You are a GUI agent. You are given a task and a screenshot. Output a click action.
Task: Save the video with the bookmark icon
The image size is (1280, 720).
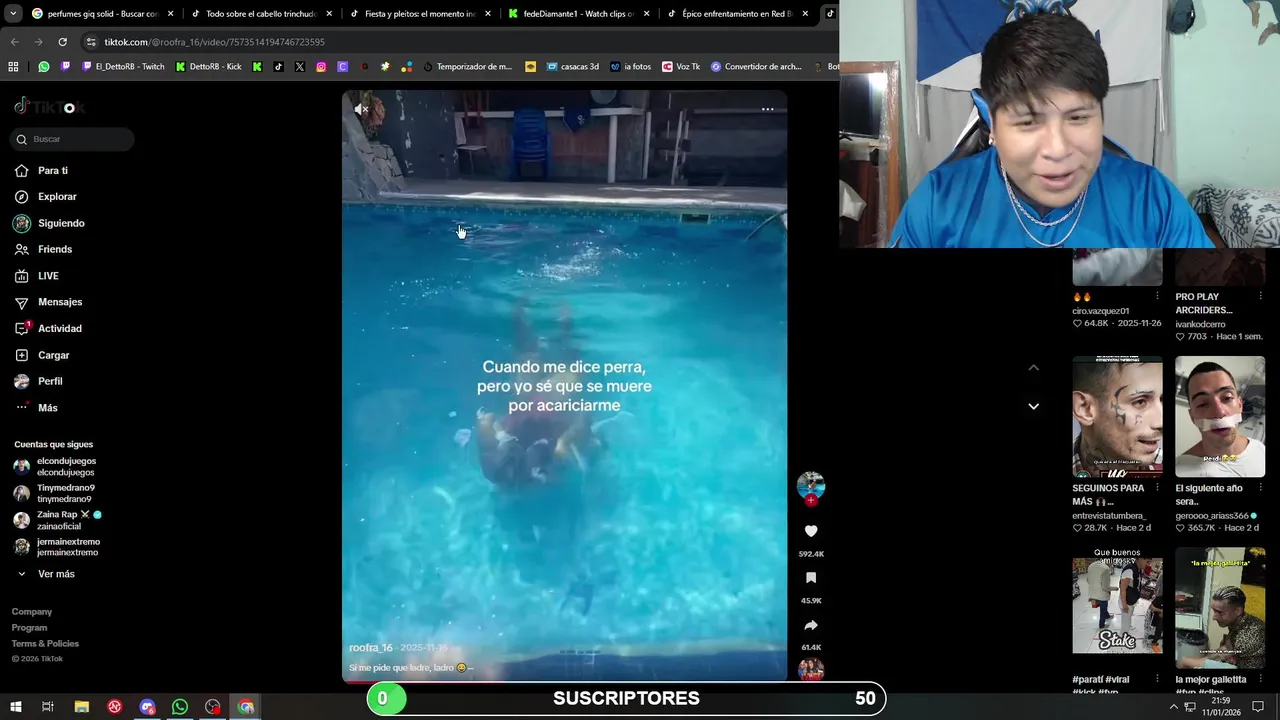pos(811,578)
